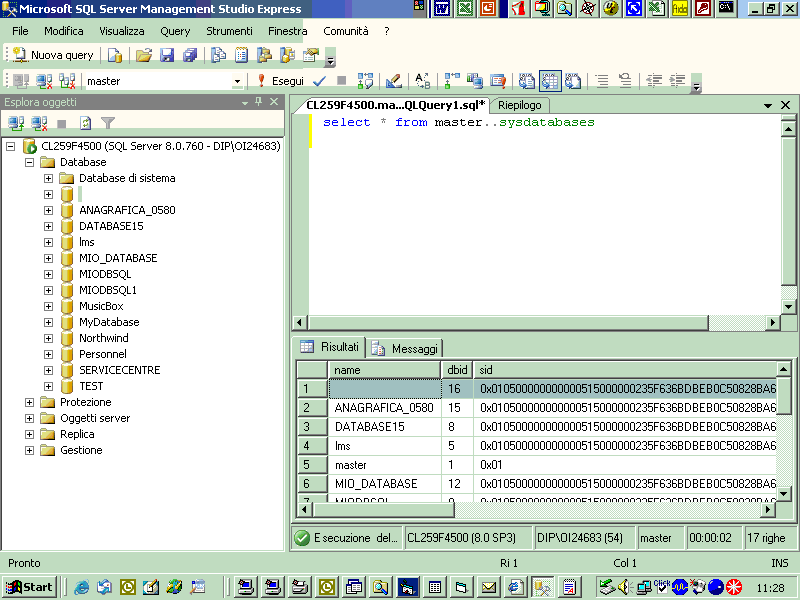The image size is (800, 600).
Task: Open the active files list dropdown arrow
Action: (x=767, y=105)
